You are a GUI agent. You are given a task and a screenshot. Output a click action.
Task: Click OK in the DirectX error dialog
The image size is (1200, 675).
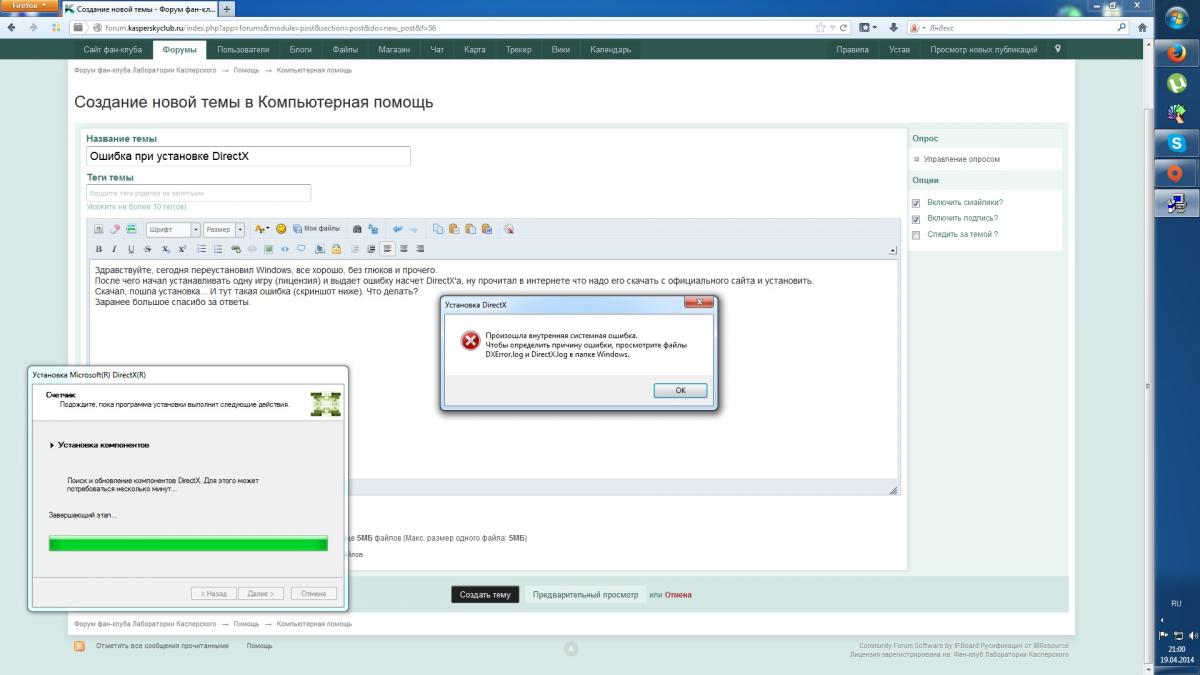point(680,390)
